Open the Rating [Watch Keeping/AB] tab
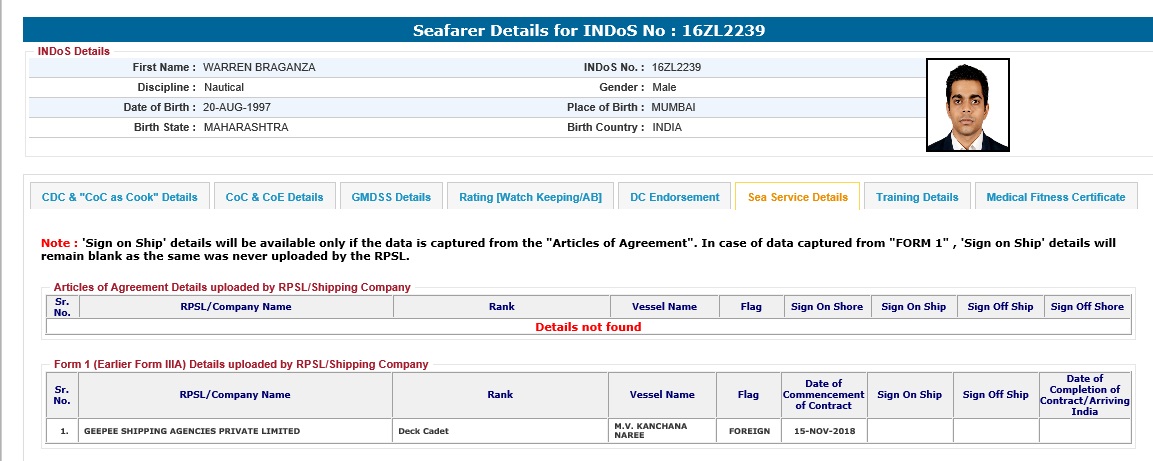 (x=530, y=197)
